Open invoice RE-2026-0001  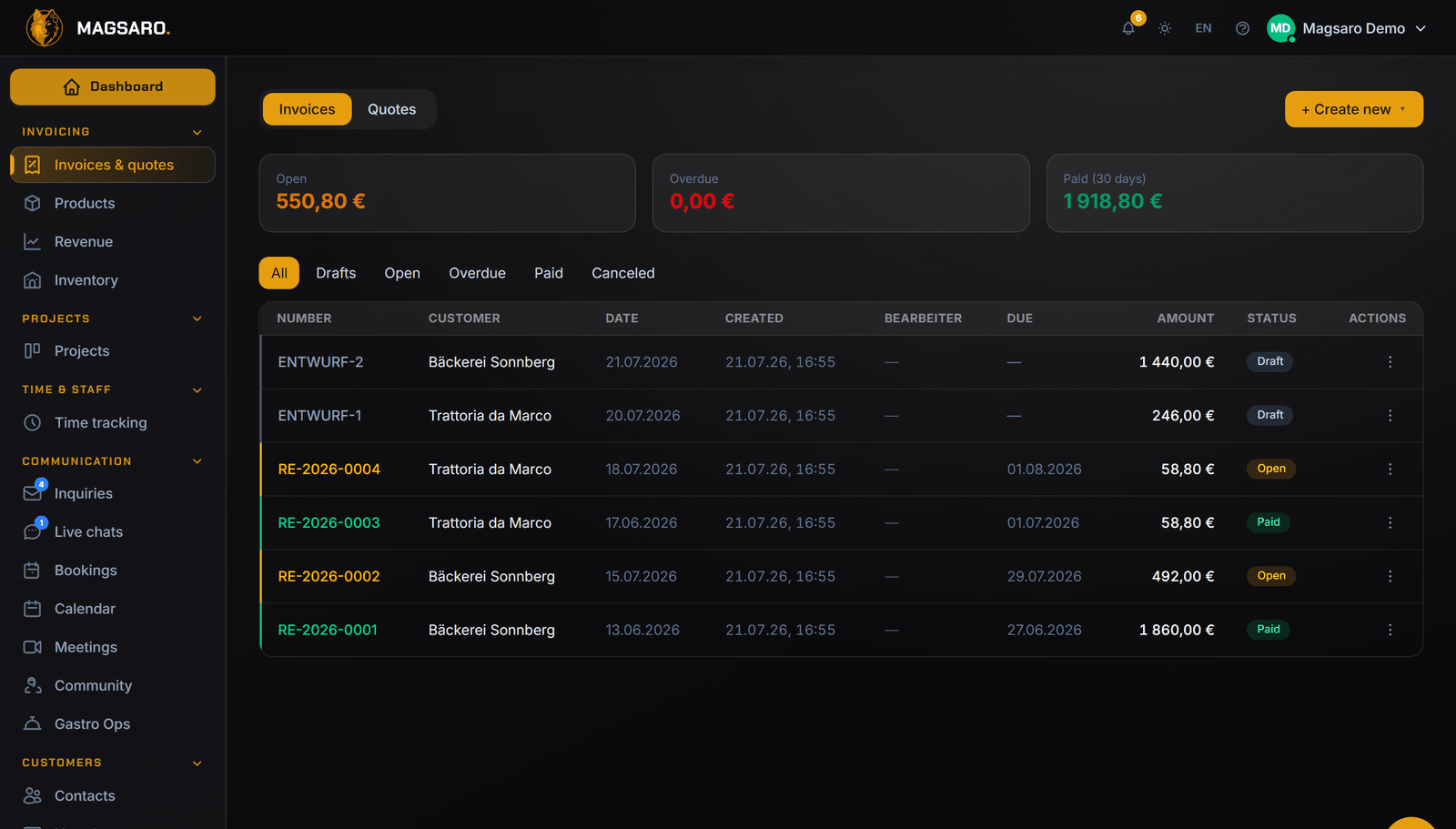click(328, 630)
